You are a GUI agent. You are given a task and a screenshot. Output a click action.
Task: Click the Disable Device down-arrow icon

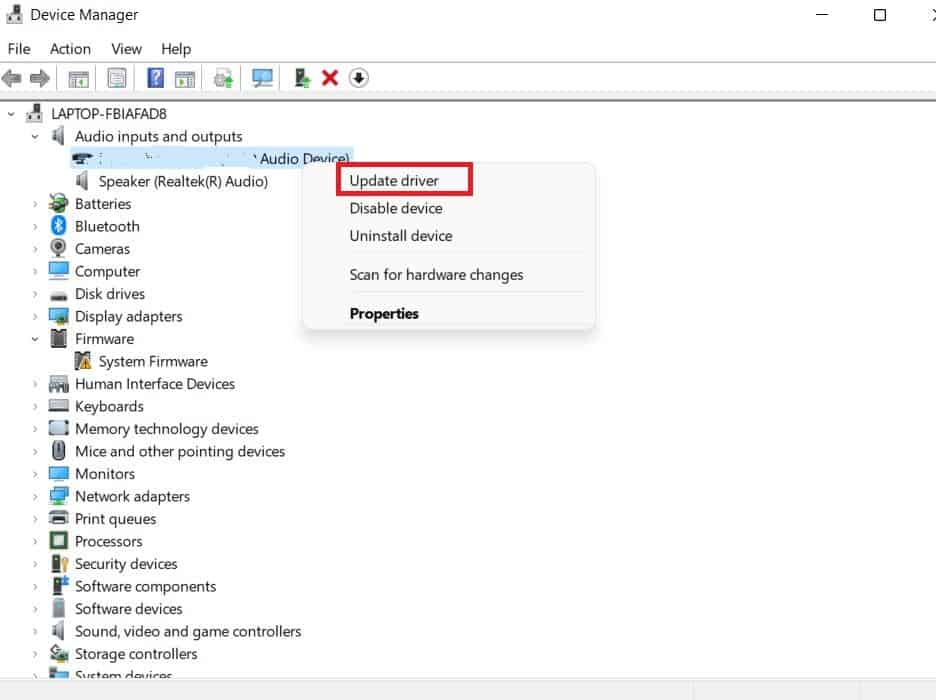pos(358,78)
